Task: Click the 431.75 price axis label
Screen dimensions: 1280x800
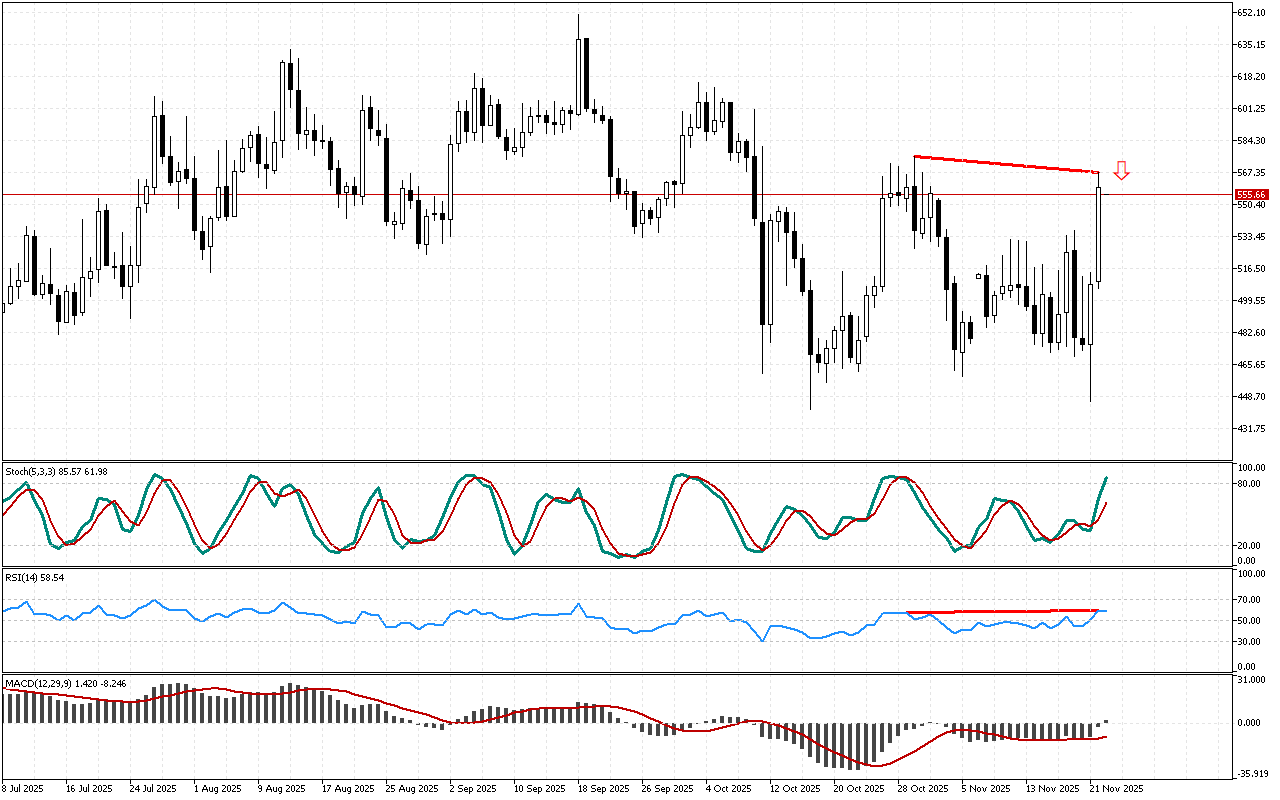Action: [x=1252, y=429]
